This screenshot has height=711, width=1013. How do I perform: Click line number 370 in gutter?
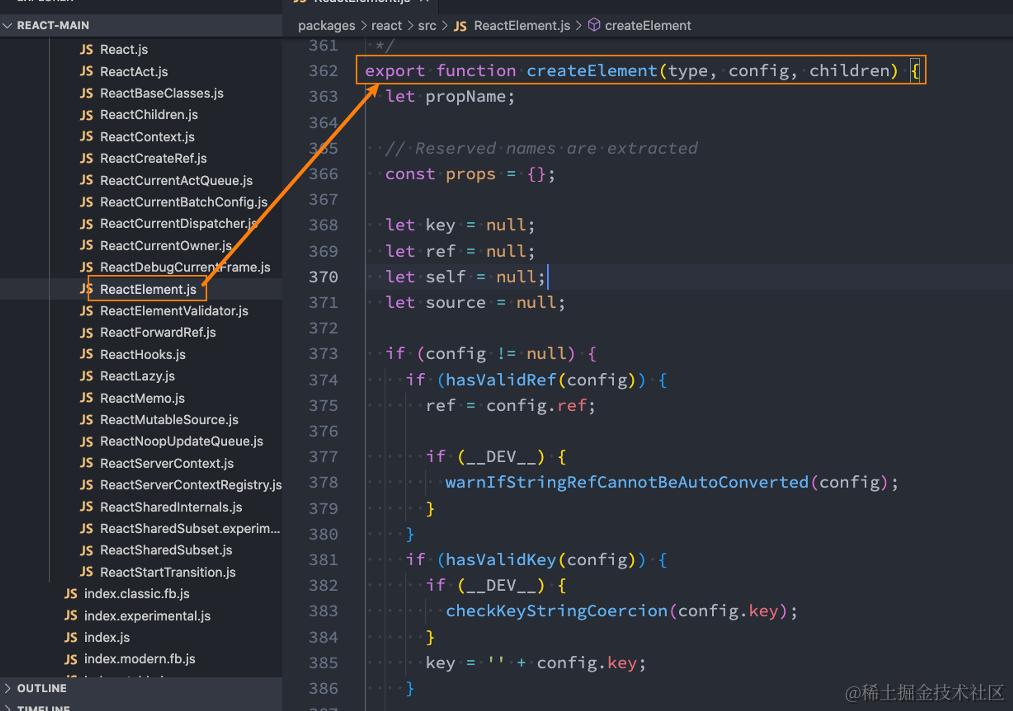(323, 277)
